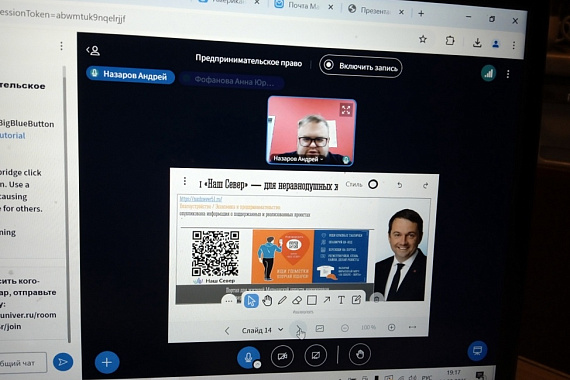Open the Слайд 14 slide selector dropdown

click(x=262, y=330)
